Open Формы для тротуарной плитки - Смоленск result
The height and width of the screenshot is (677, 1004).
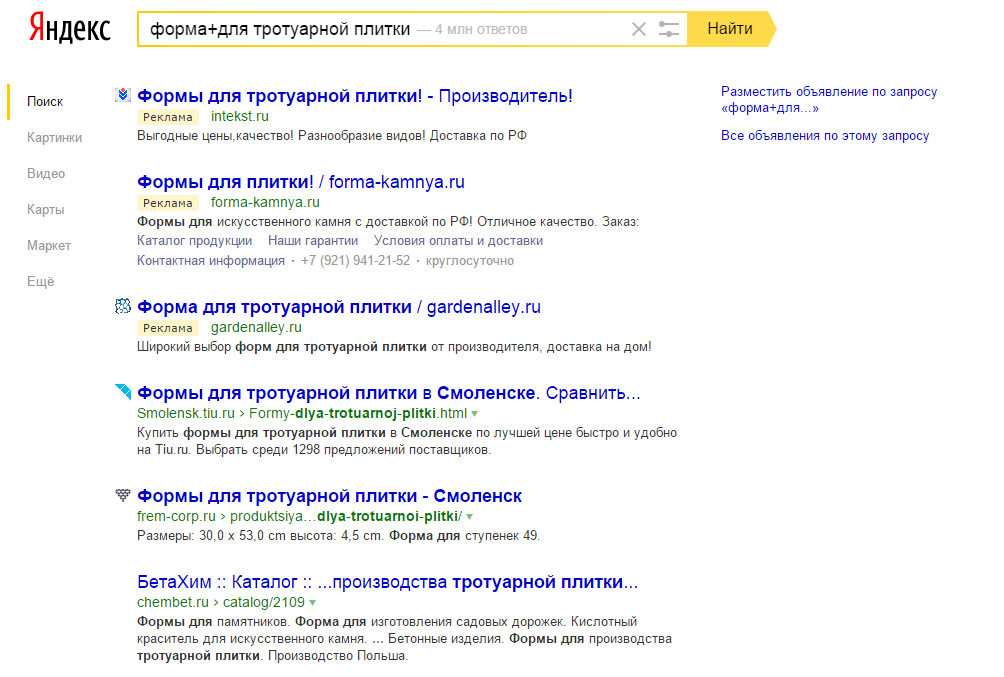[330, 496]
